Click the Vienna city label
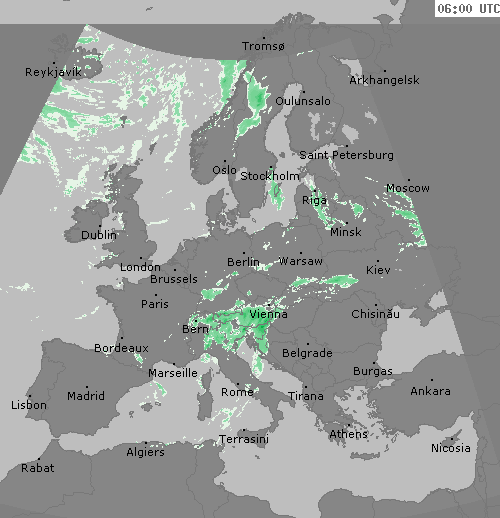500x518 pixels. 268,314
